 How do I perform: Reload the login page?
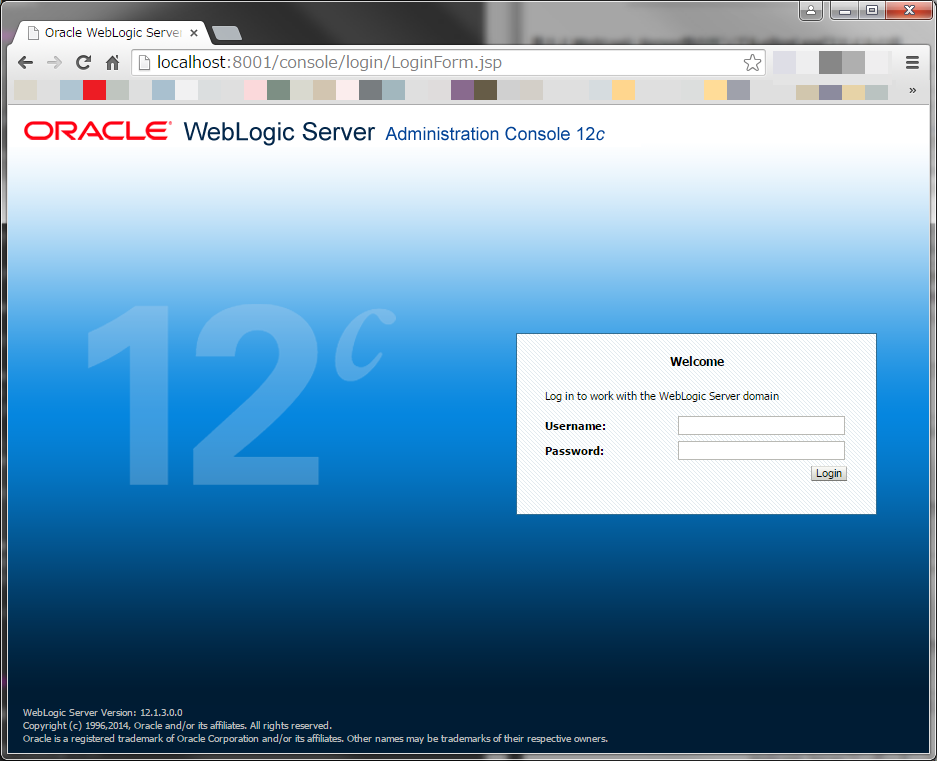tap(84, 62)
